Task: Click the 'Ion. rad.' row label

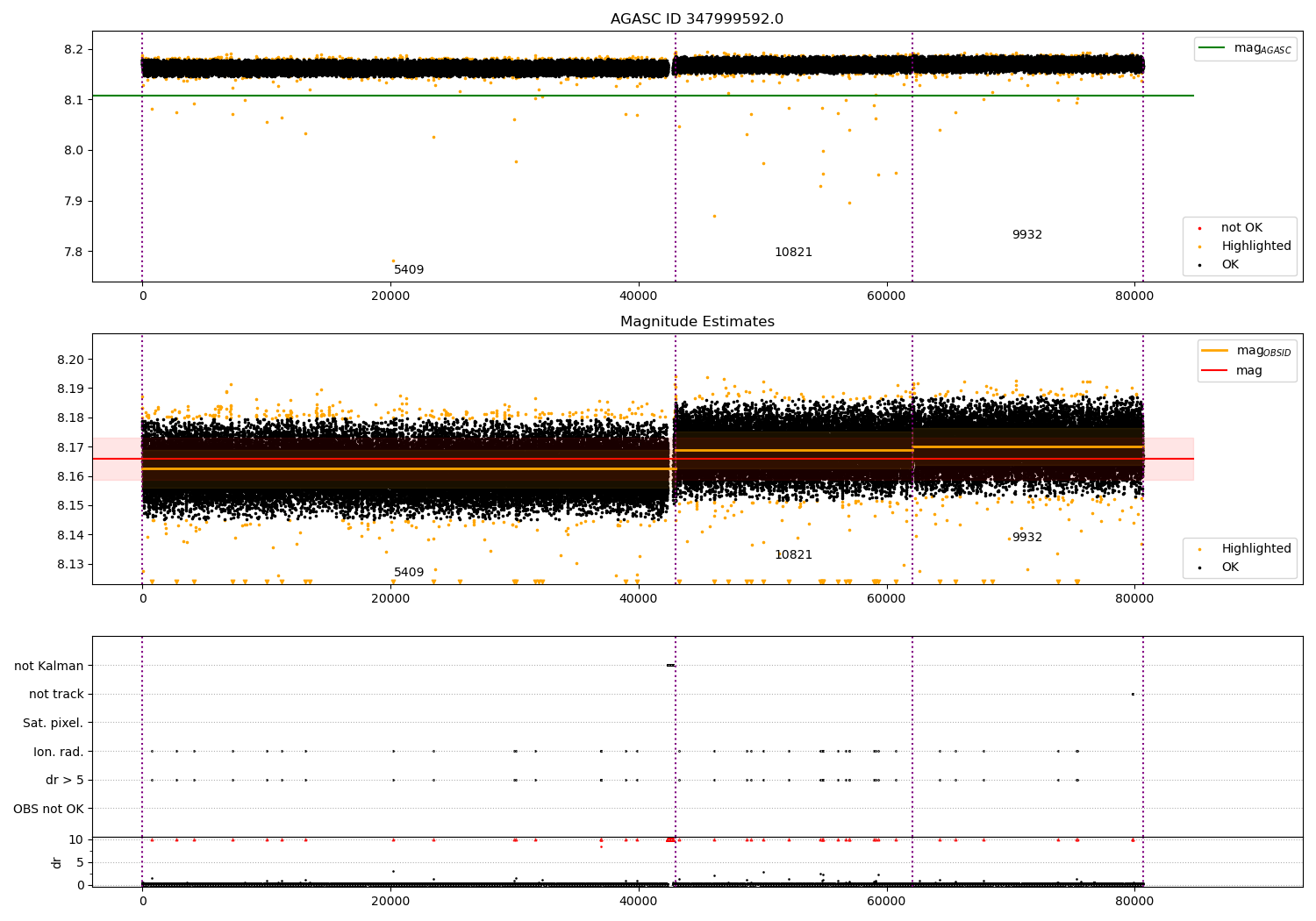Action: click(59, 752)
